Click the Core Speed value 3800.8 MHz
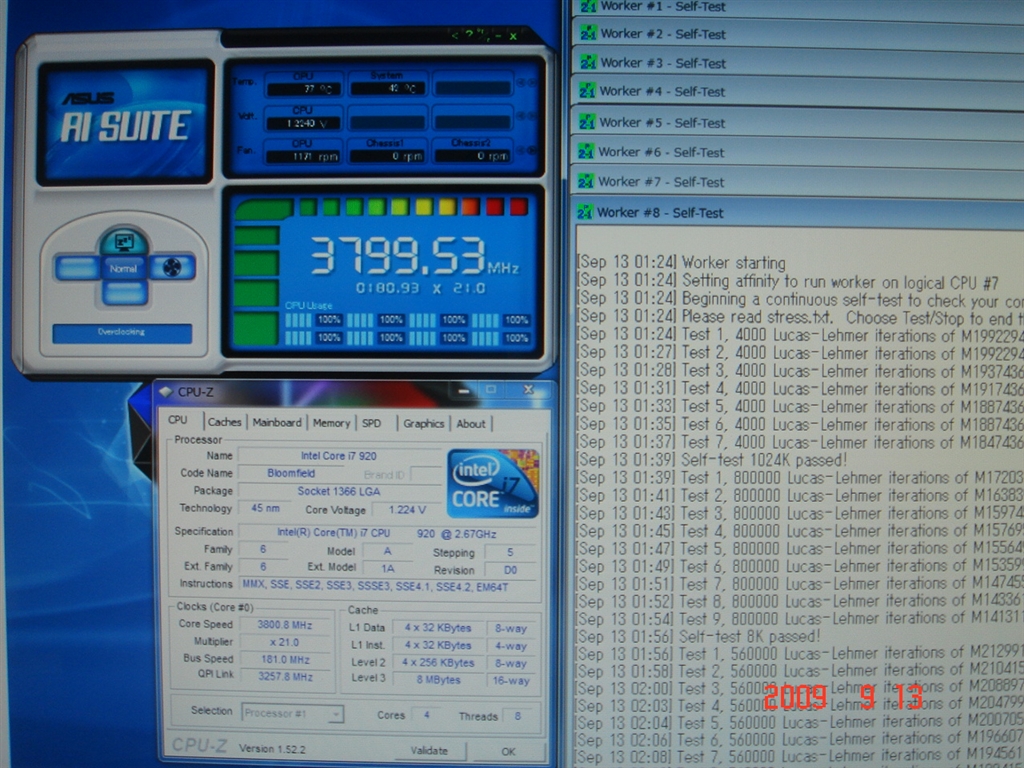The image size is (1024, 768). pos(285,624)
